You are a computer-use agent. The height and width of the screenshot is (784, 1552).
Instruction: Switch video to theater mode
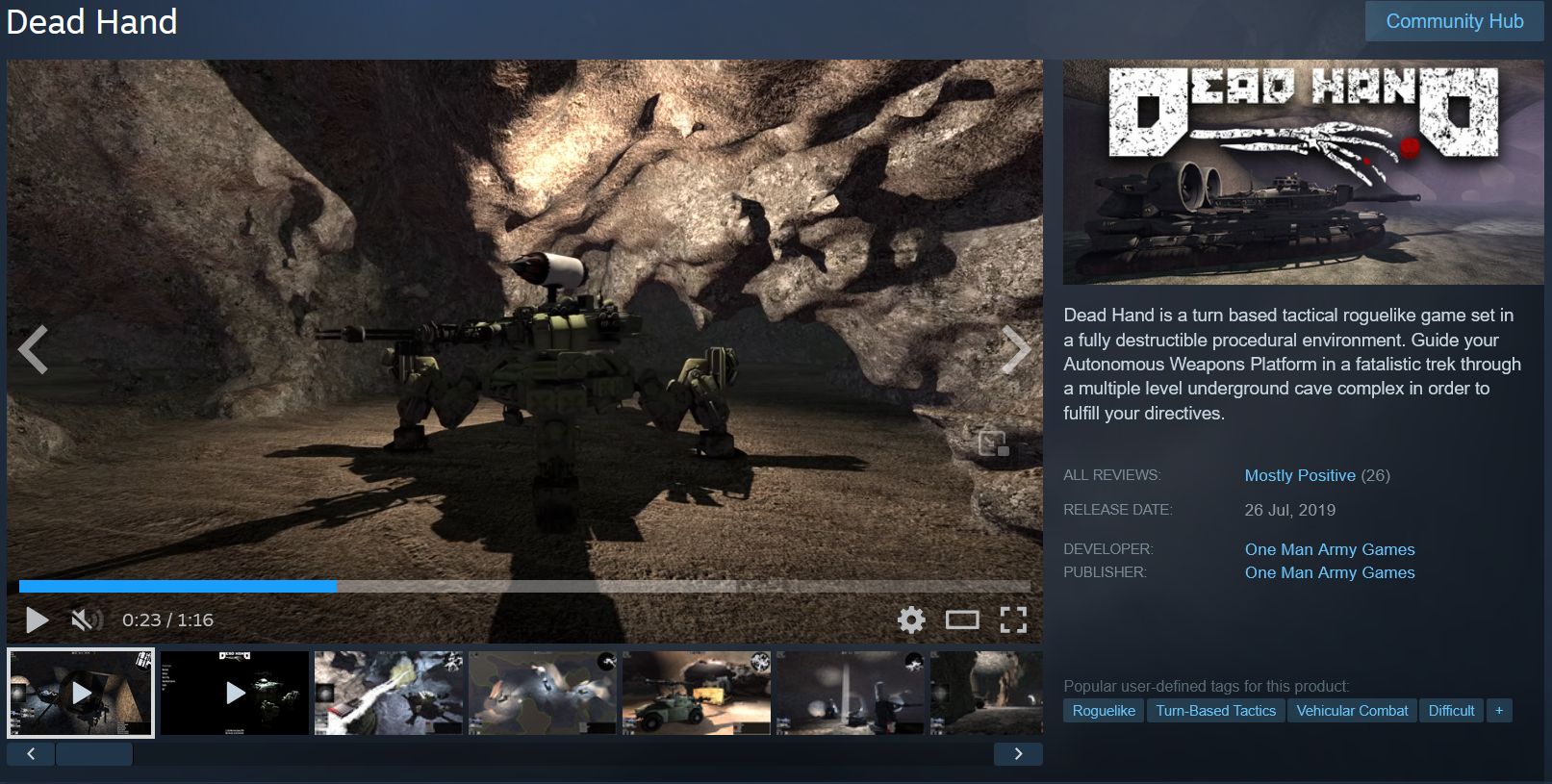coord(962,620)
